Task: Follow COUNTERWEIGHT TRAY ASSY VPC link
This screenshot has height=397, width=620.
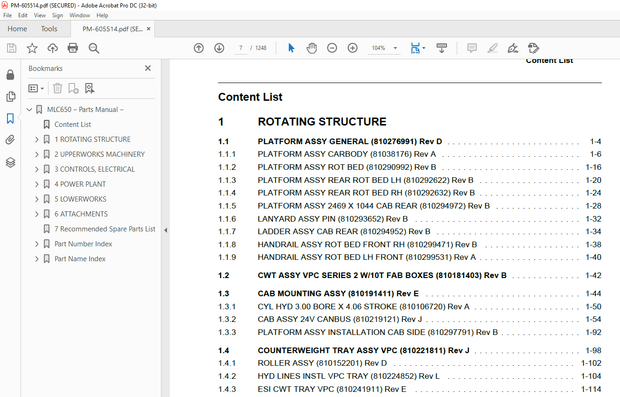Action: point(363,350)
